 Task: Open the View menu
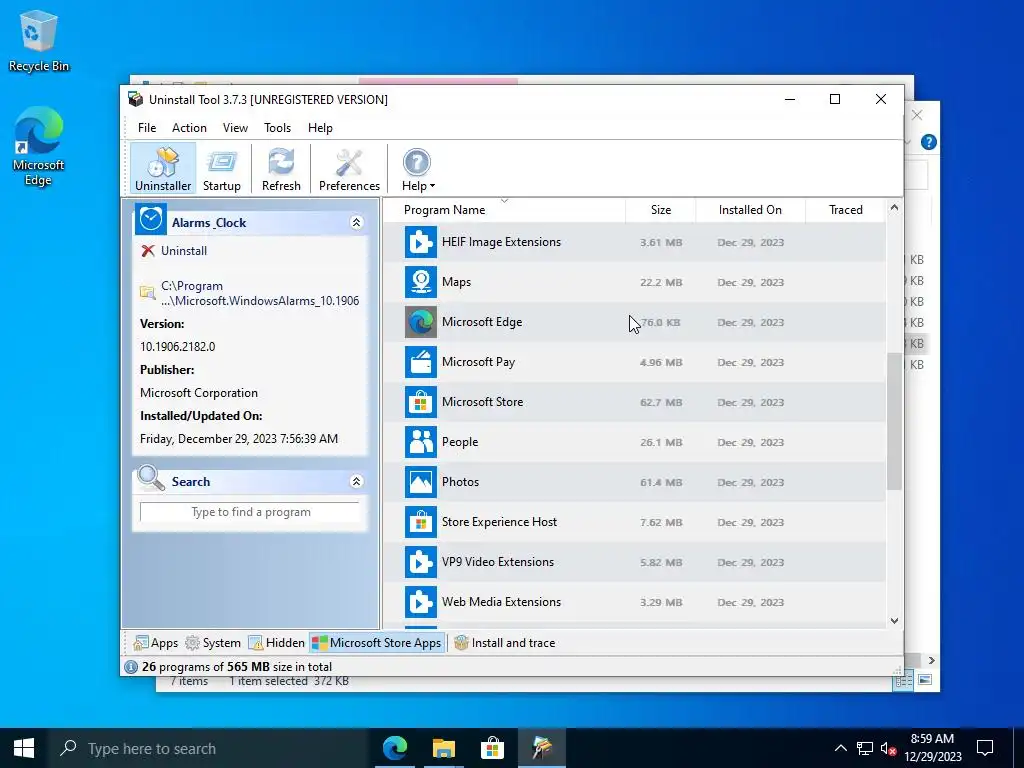point(235,128)
